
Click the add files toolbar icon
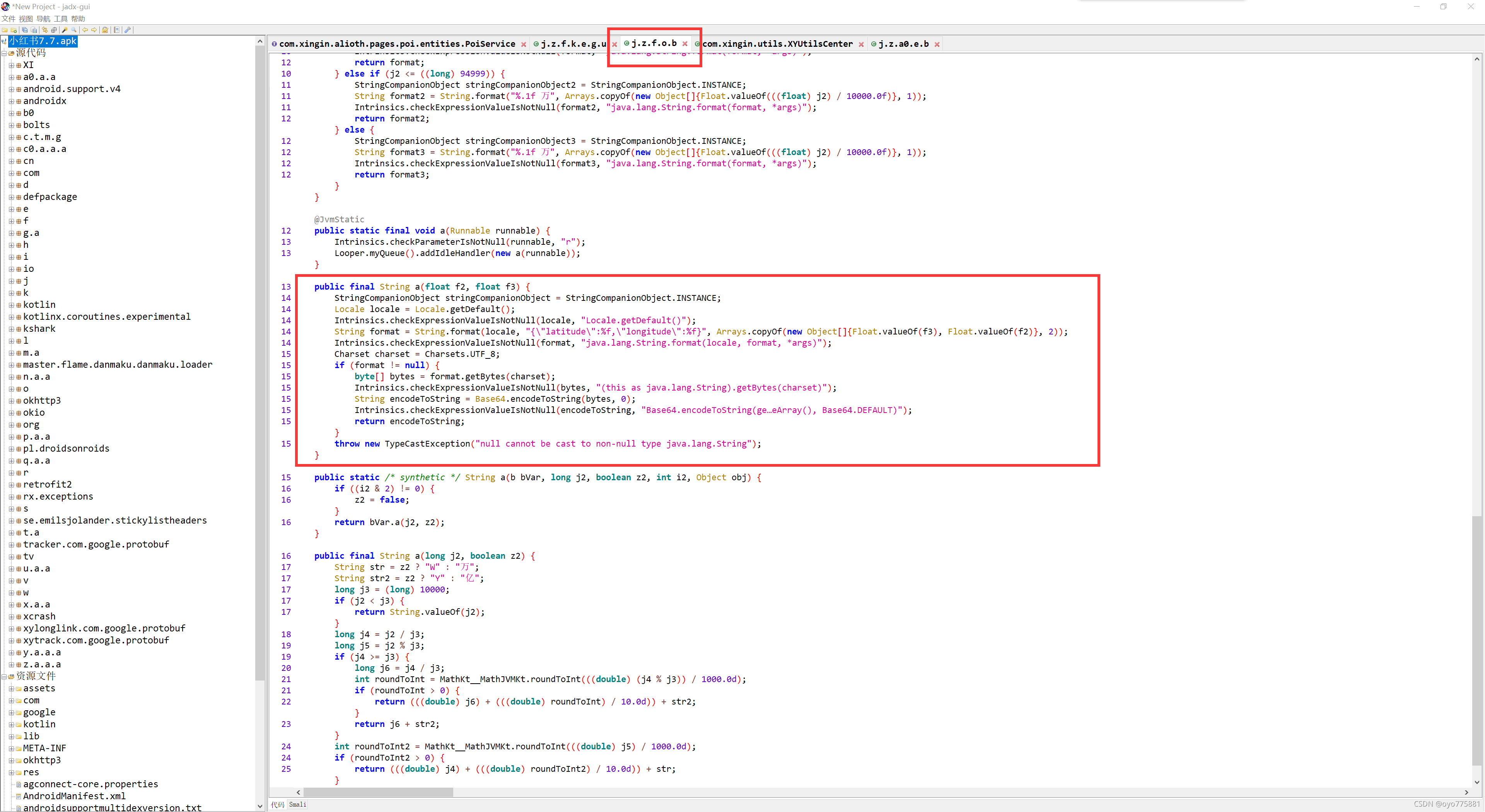(14, 30)
